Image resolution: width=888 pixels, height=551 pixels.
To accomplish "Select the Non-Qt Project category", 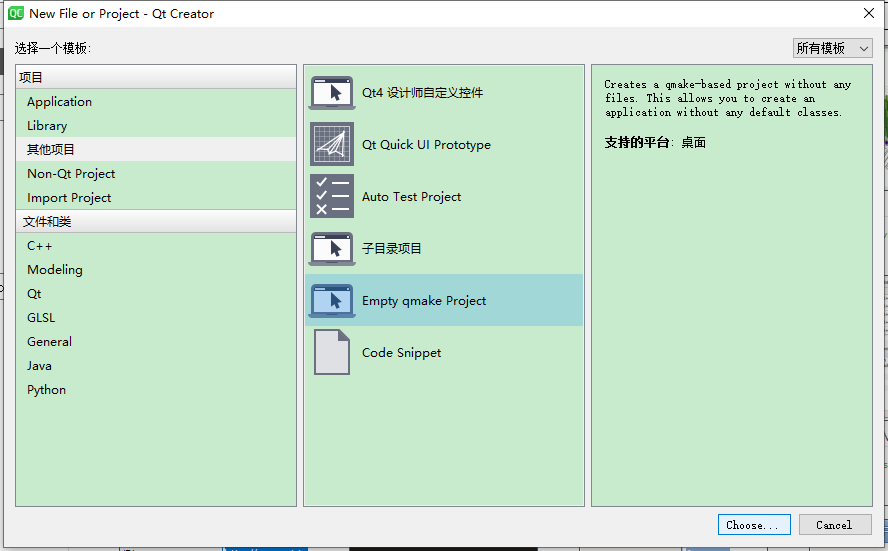I will [x=156, y=173].
